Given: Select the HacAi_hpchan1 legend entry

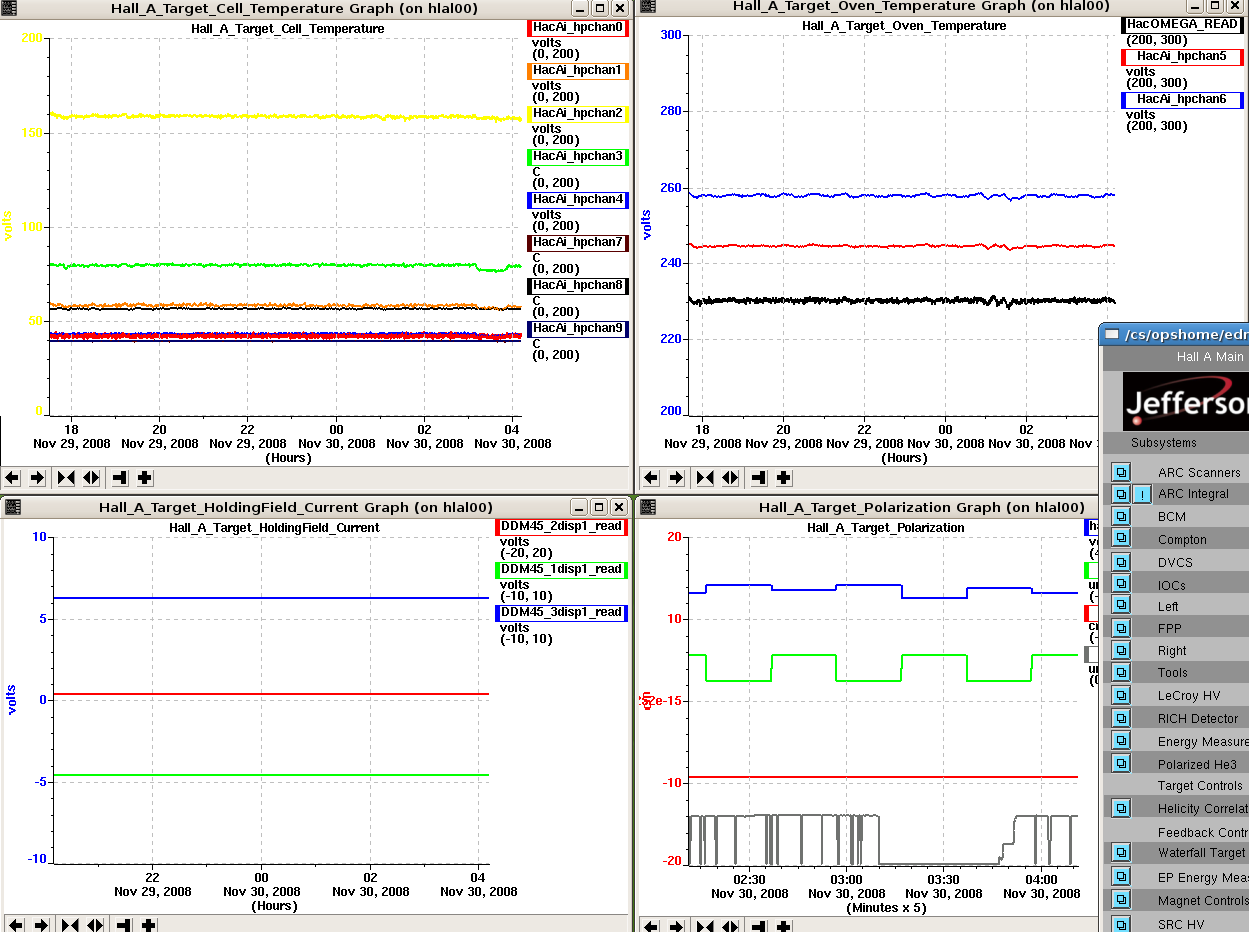Looking at the screenshot, I should click(x=578, y=71).
